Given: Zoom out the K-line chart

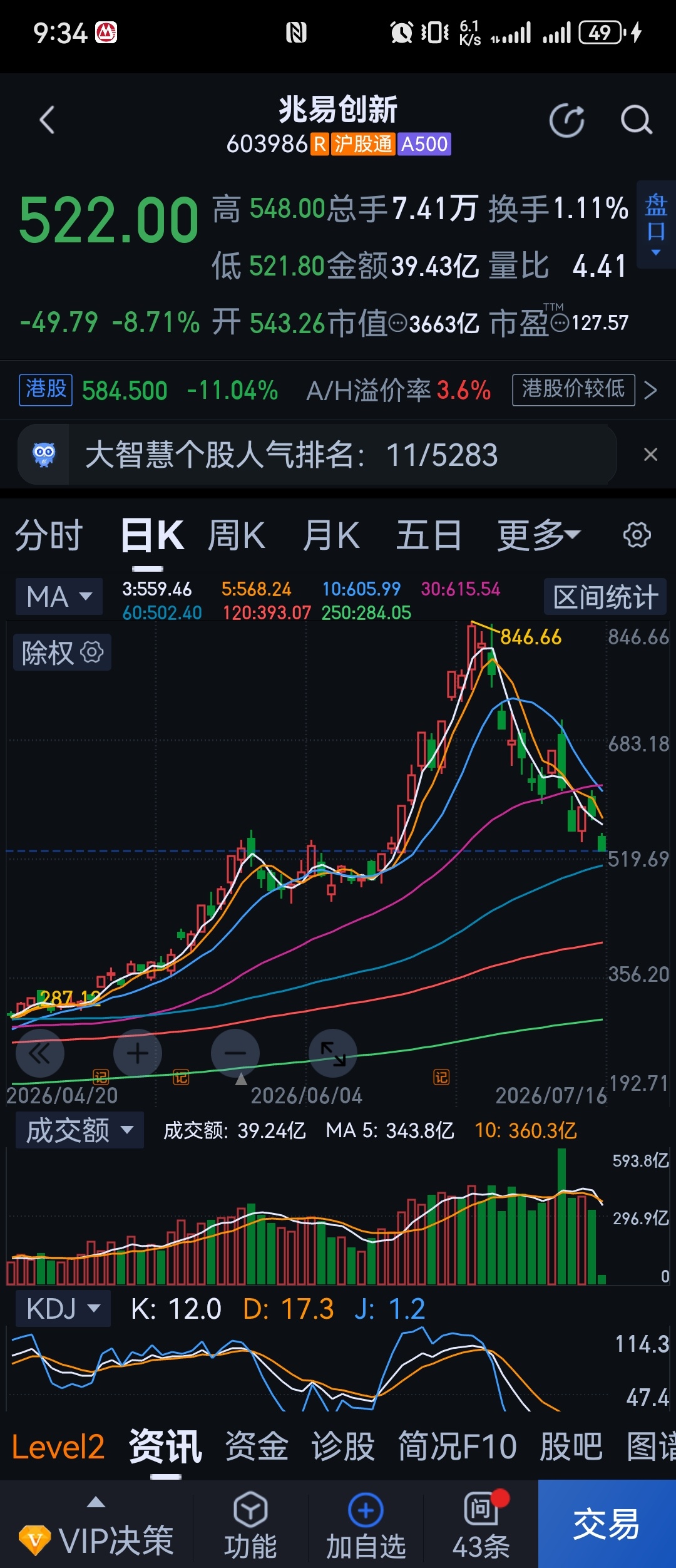Looking at the screenshot, I should tap(235, 1053).
